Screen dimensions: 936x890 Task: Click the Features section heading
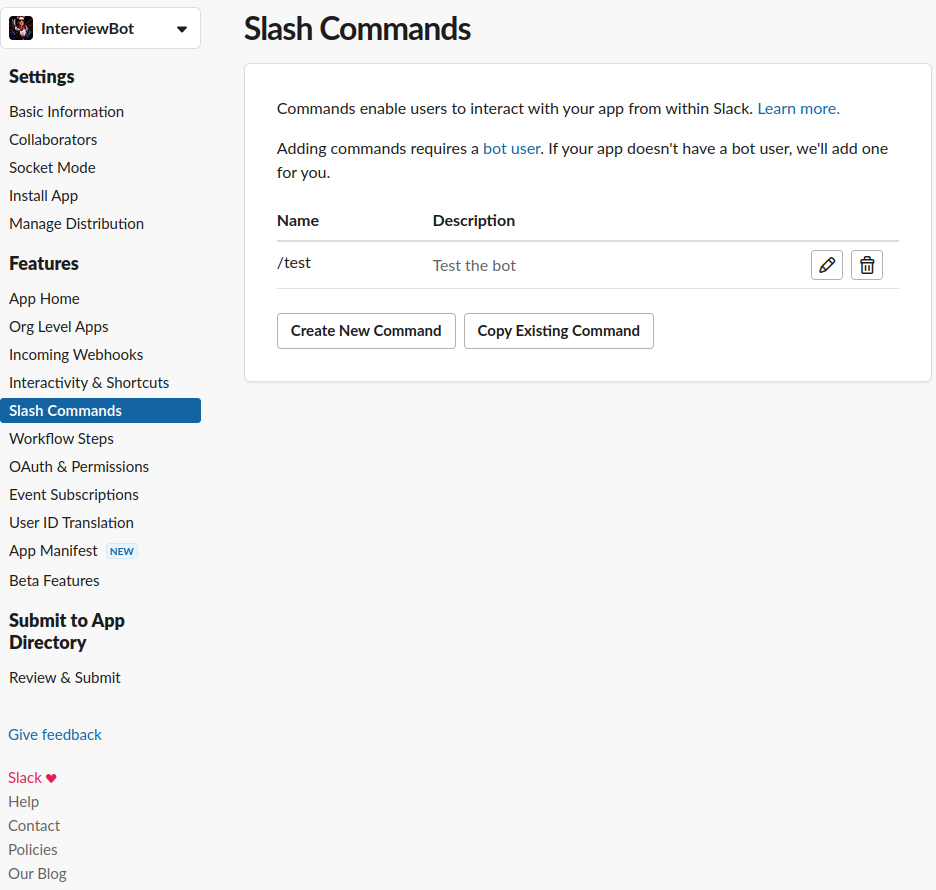click(44, 263)
